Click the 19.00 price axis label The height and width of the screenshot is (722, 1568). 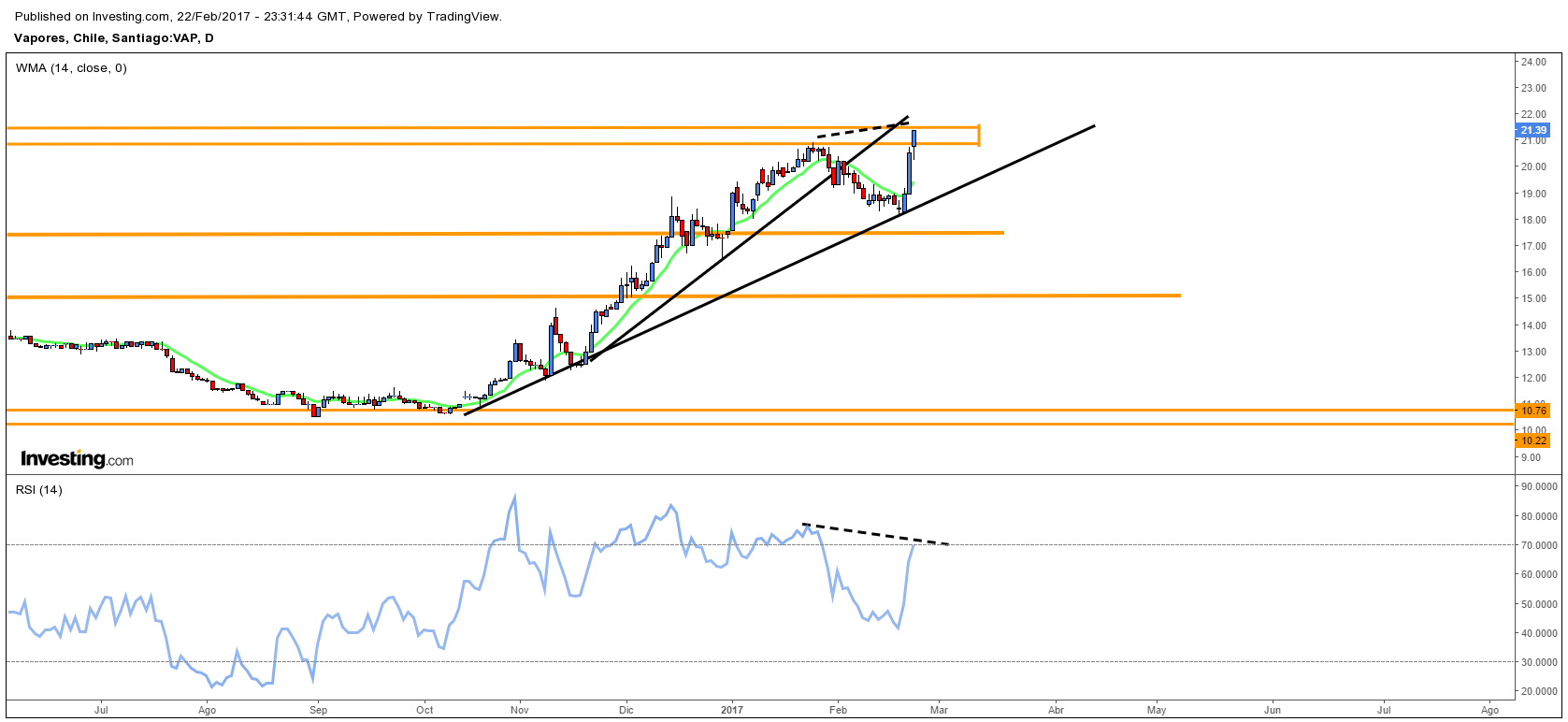pyautogui.click(x=1532, y=194)
